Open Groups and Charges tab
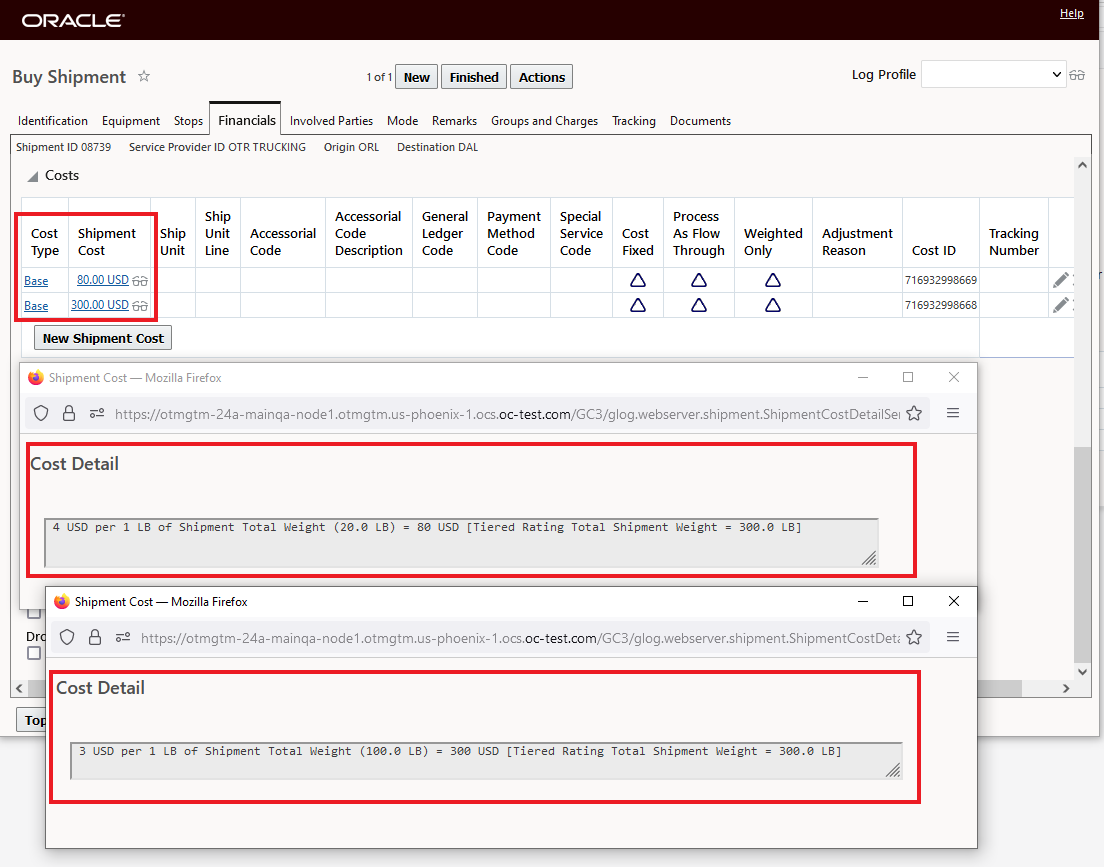This screenshot has width=1104, height=867. point(544,121)
